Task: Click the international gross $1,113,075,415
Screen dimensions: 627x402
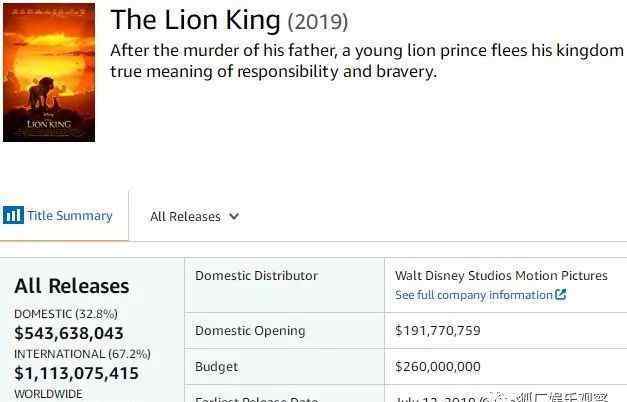Action: click(x=76, y=373)
